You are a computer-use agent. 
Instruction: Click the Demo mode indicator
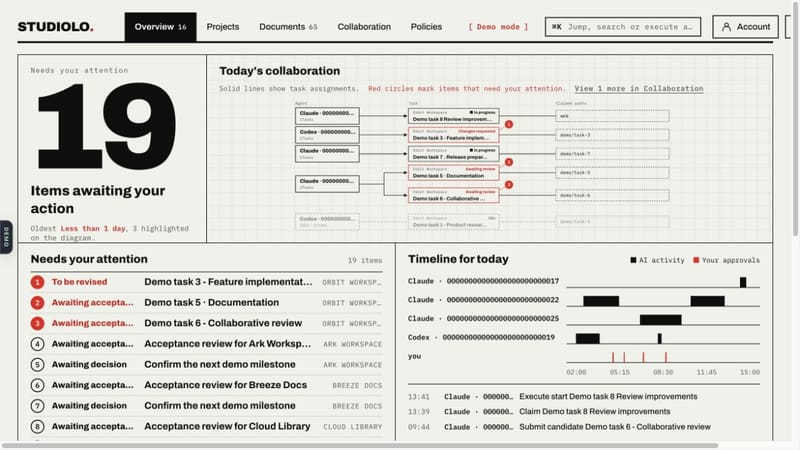498,27
